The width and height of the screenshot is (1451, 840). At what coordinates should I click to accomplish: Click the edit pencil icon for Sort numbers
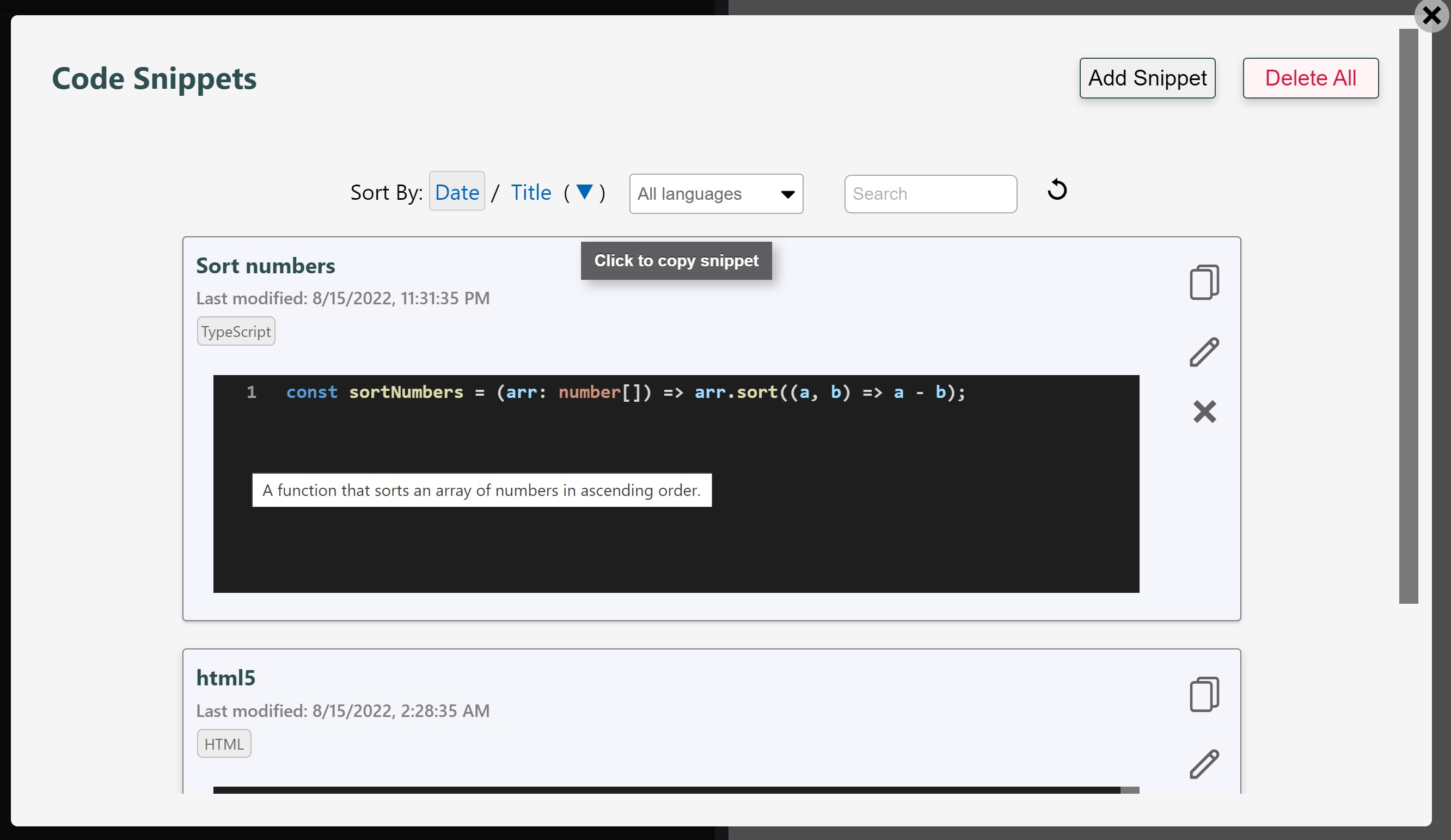coord(1204,351)
